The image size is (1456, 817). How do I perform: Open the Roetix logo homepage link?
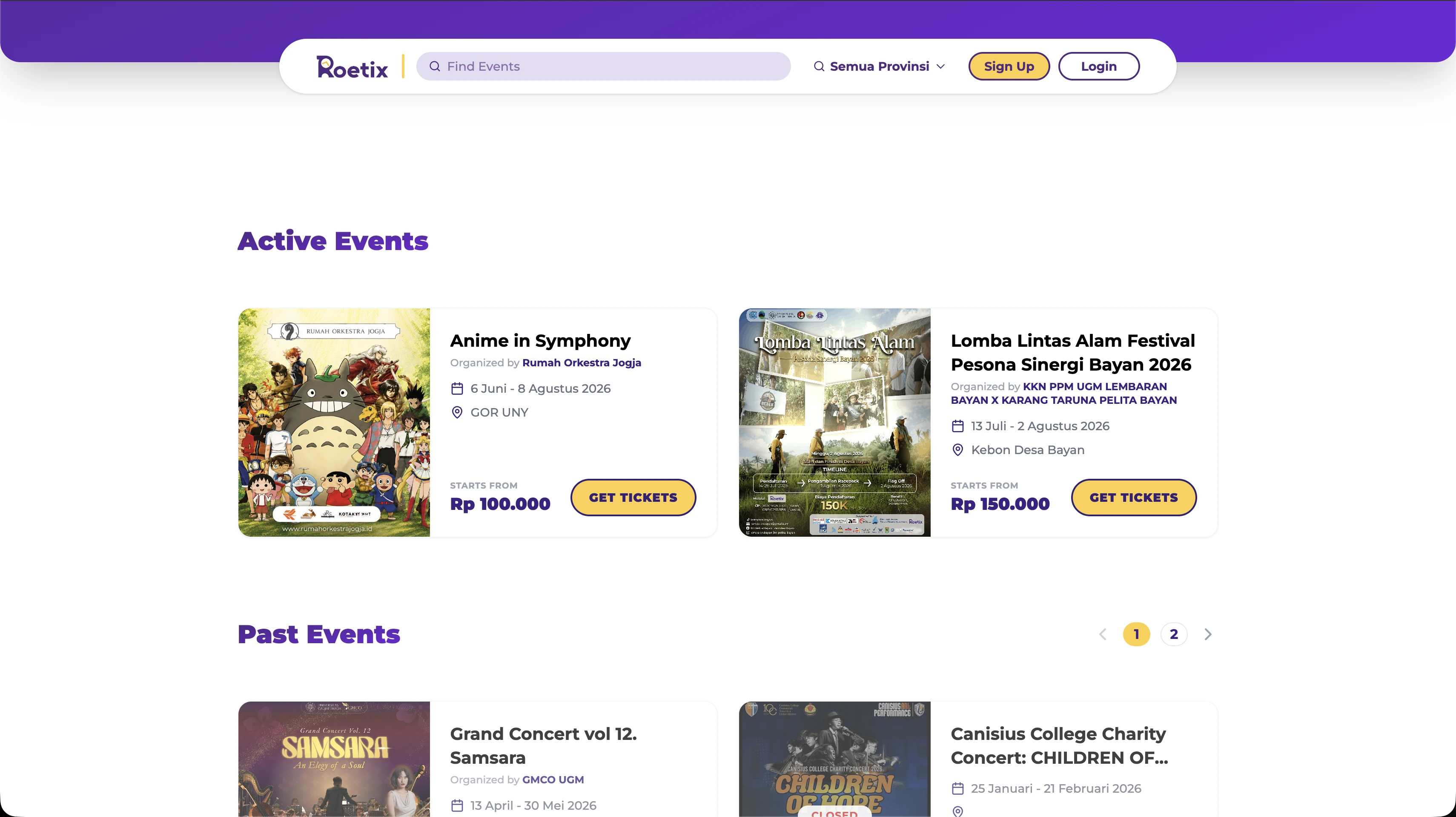click(x=352, y=67)
